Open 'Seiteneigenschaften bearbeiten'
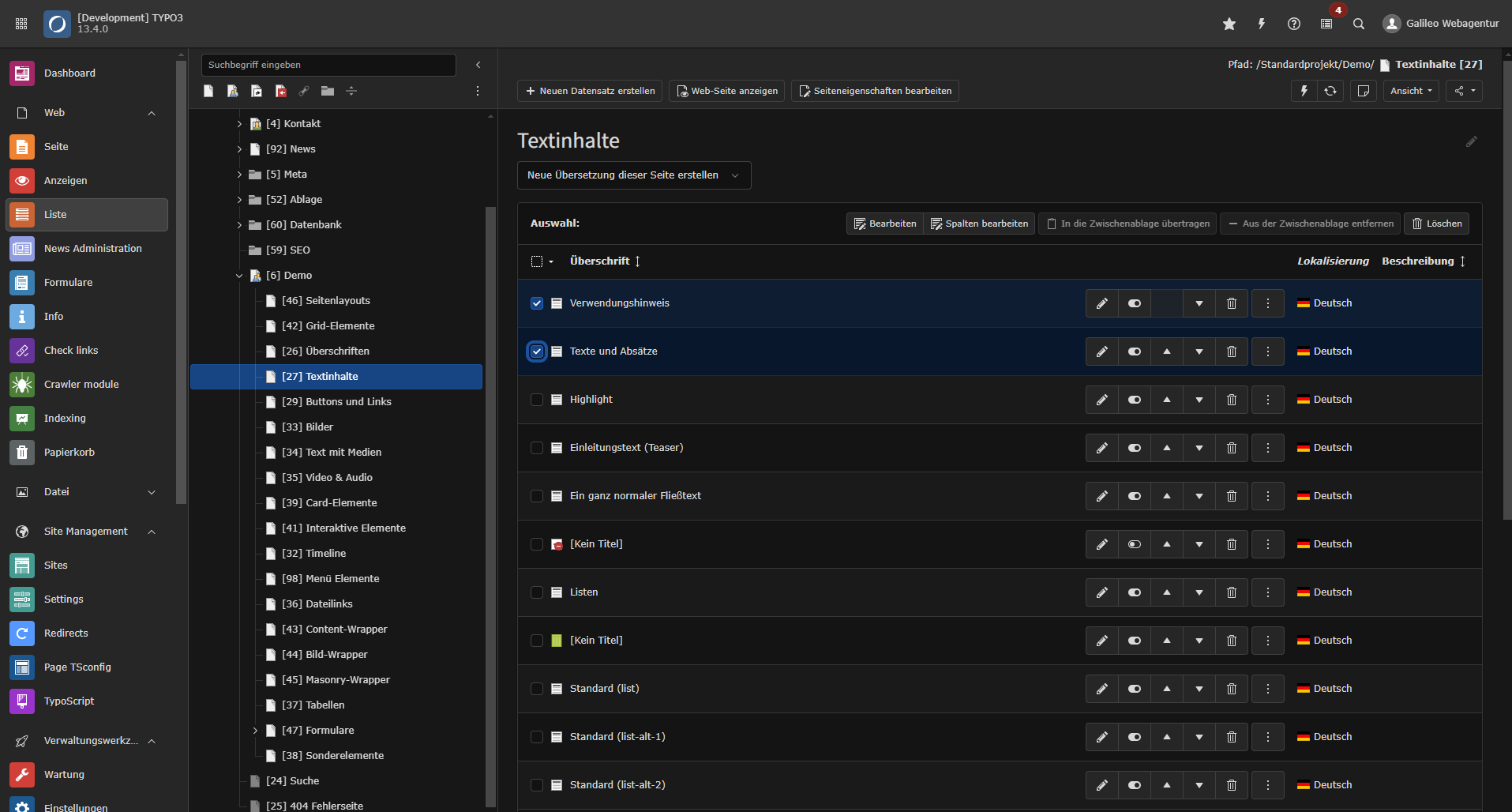The height and width of the screenshot is (812, 1512). coord(874,91)
